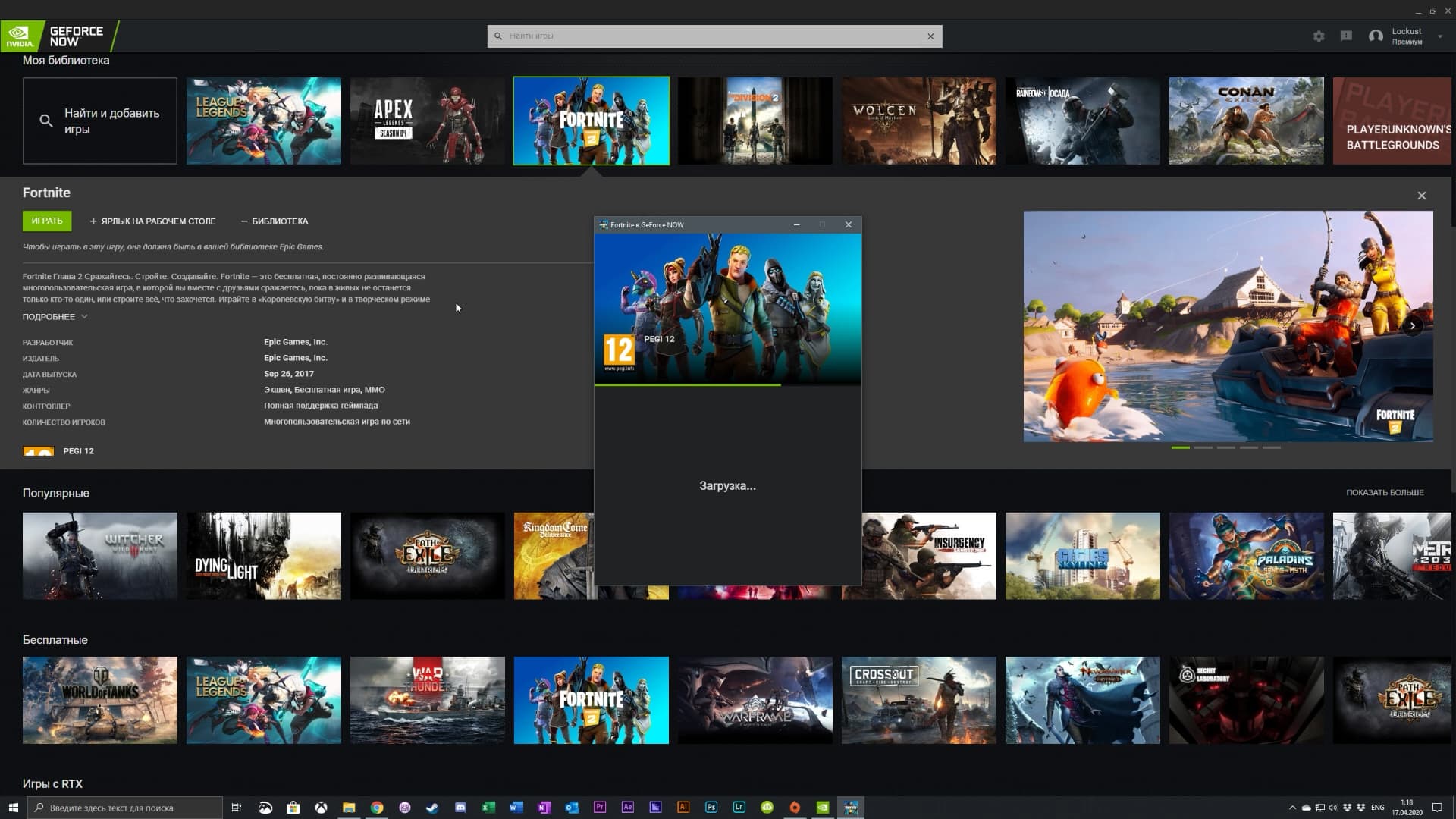Open Discord from the taskbar
The height and width of the screenshot is (819, 1456).
pos(460,808)
